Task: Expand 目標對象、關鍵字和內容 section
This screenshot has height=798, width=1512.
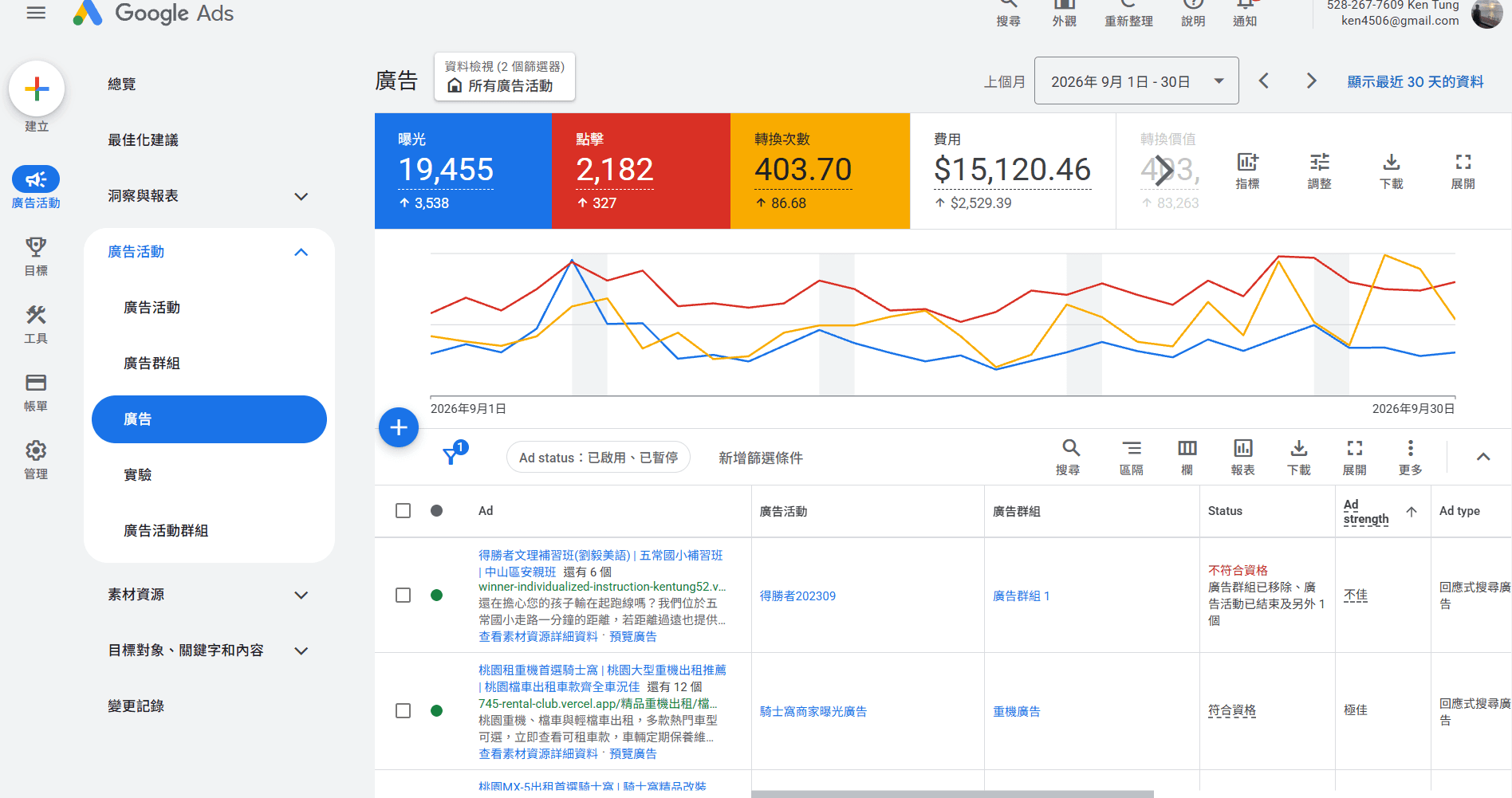Action: [301, 651]
